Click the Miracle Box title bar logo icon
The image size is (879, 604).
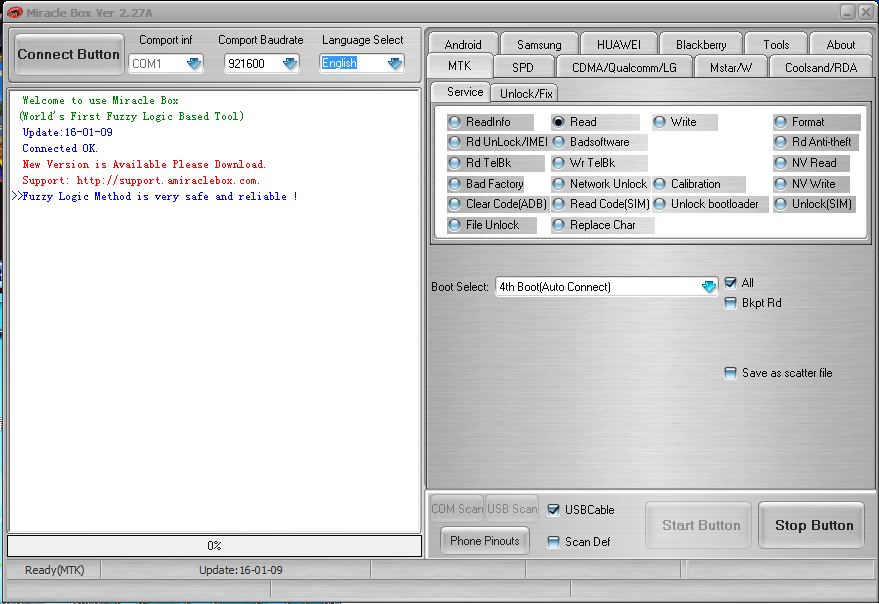[14, 12]
